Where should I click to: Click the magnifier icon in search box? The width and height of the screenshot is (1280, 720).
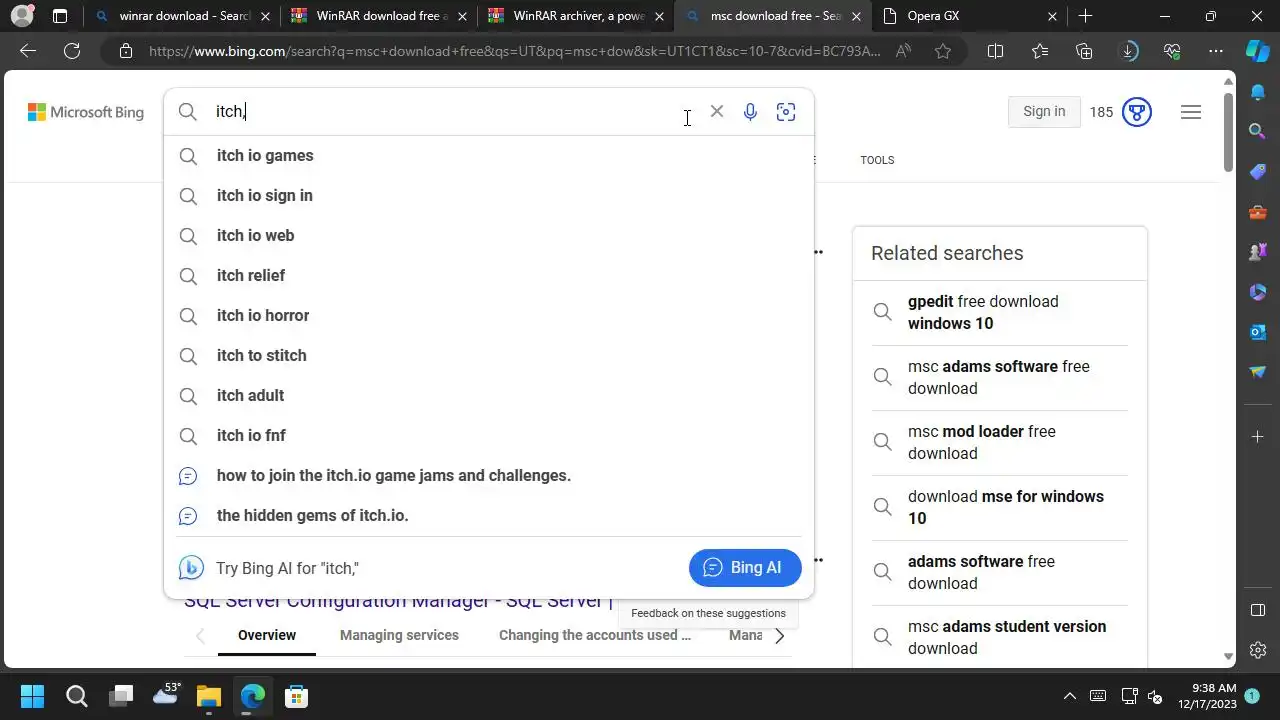point(188,112)
